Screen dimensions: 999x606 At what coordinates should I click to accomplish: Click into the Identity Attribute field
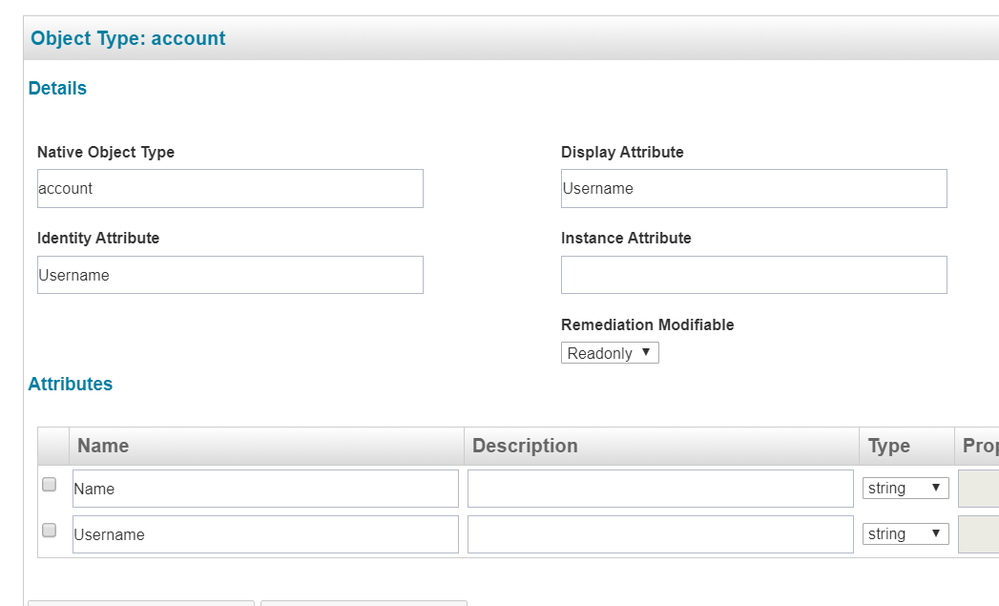coord(230,275)
